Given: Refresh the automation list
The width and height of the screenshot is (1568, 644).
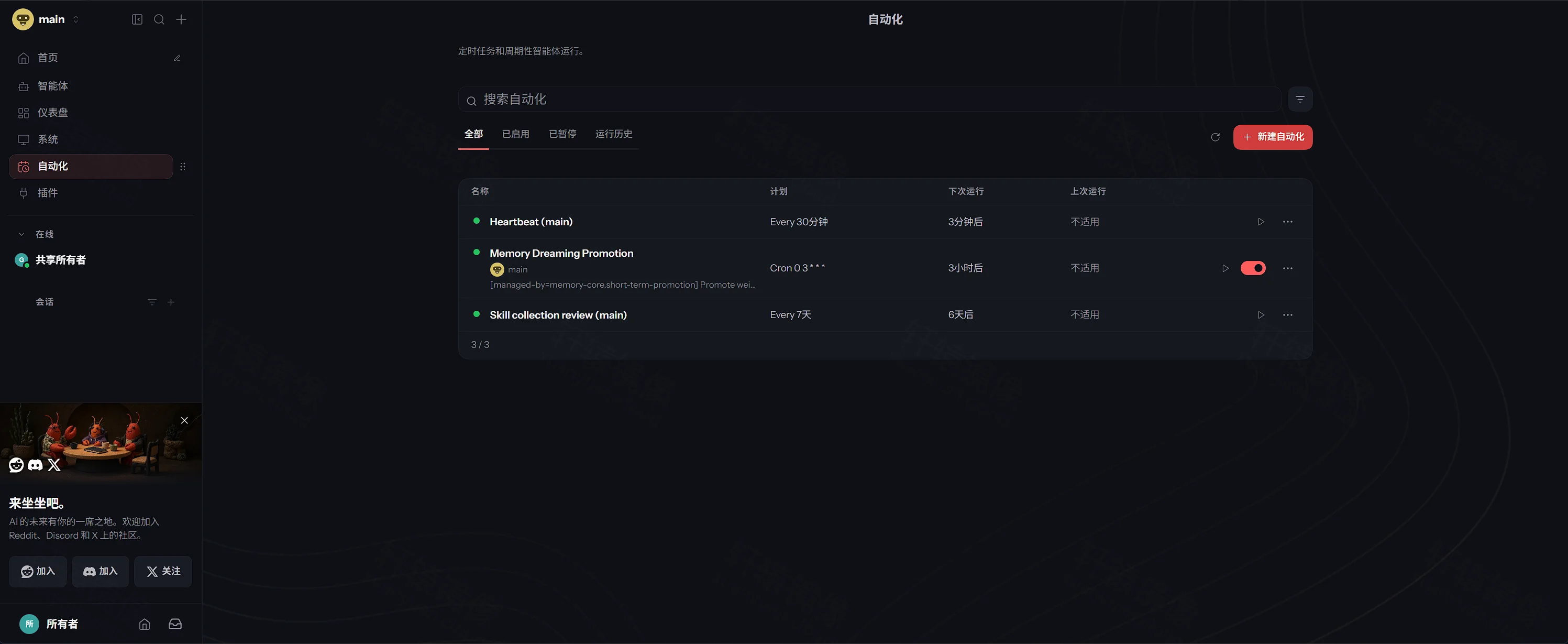Looking at the screenshot, I should (x=1215, y=137).
